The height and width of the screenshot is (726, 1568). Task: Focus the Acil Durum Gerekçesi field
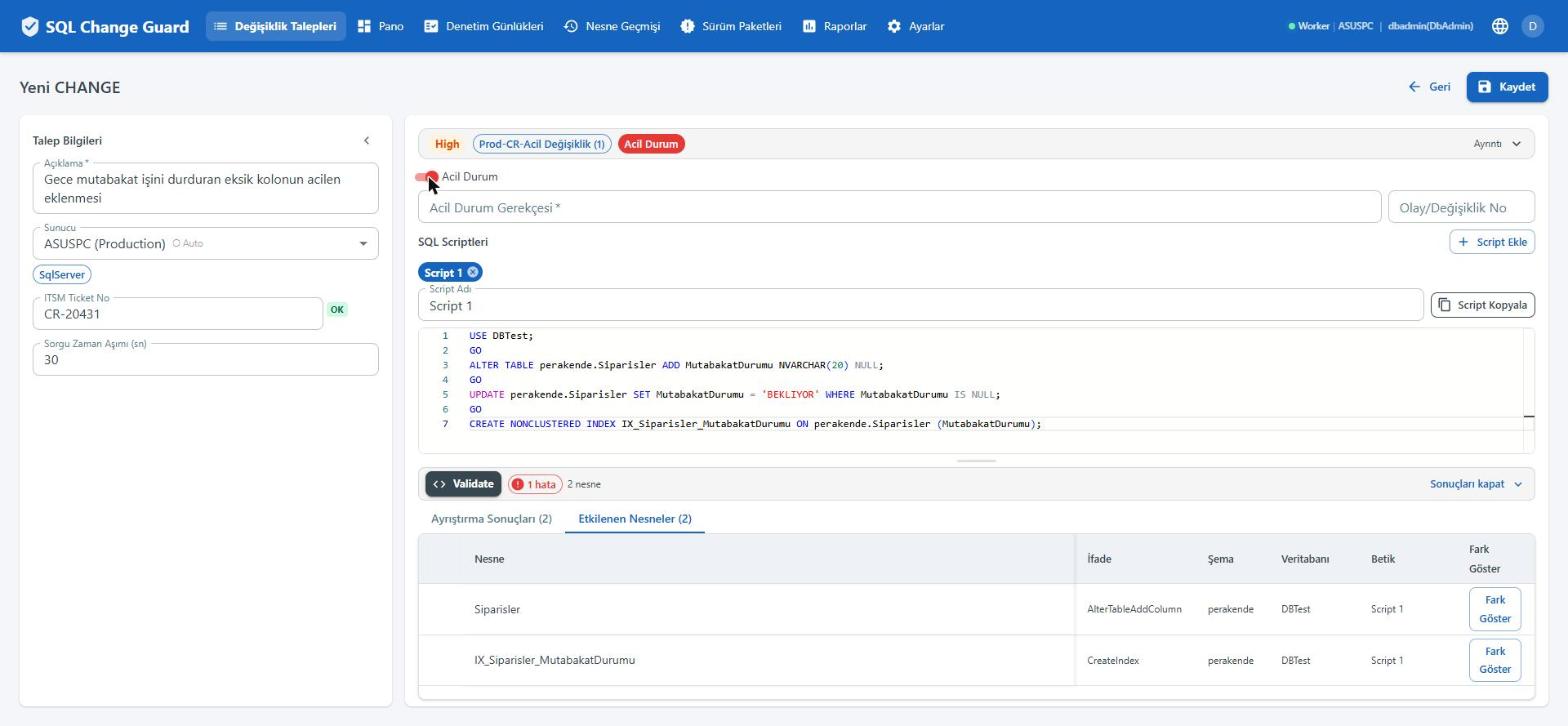pos(899,207)
